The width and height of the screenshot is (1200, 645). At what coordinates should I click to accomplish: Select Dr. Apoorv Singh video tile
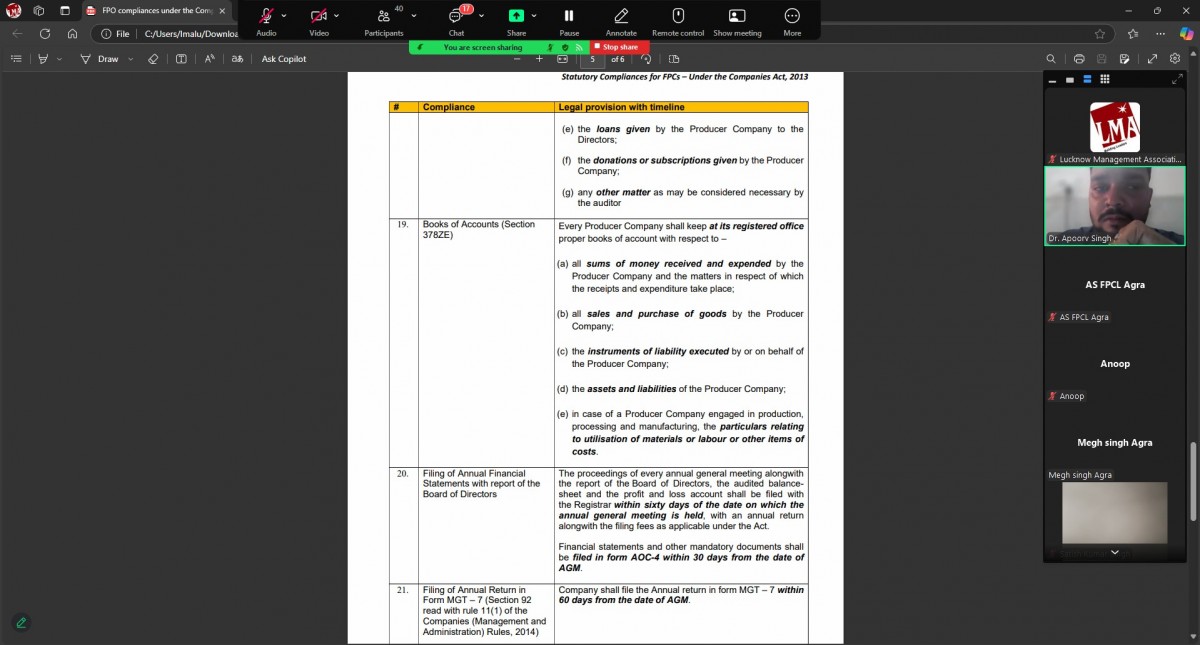(1115, 206)
